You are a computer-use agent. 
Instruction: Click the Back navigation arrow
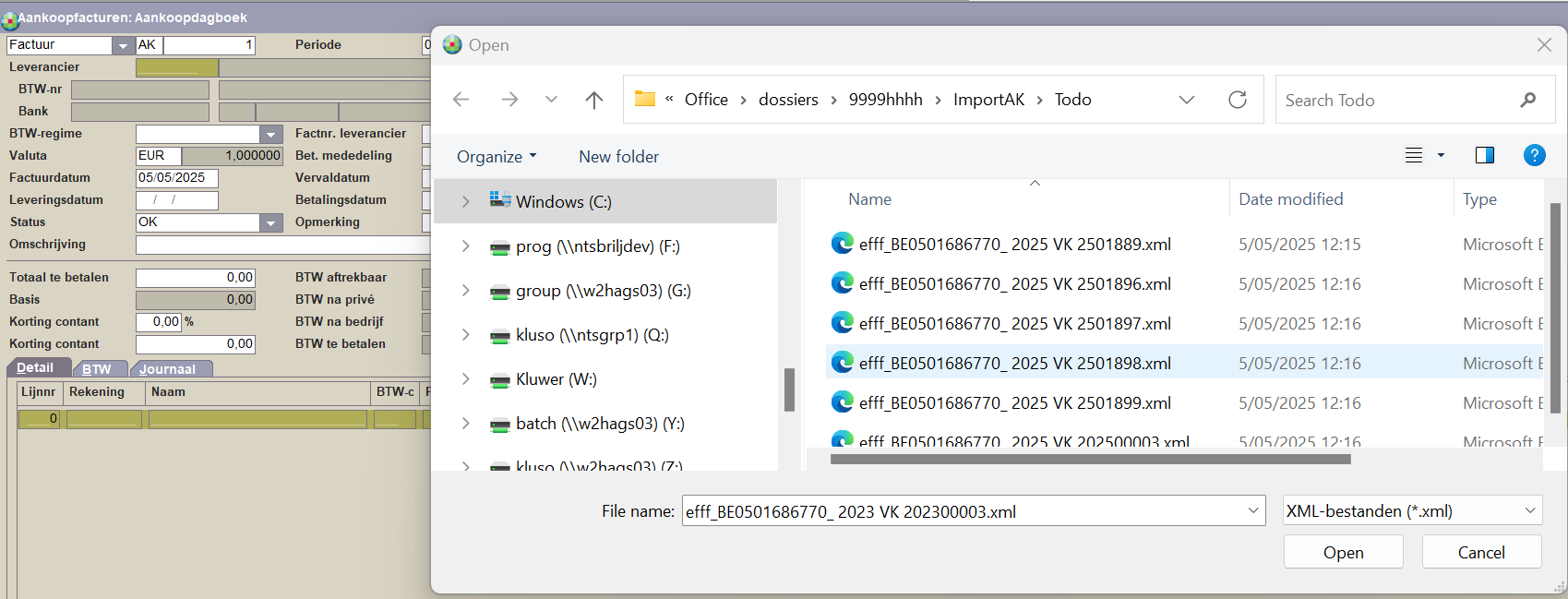pyautogui.click(x=461, y=100)
